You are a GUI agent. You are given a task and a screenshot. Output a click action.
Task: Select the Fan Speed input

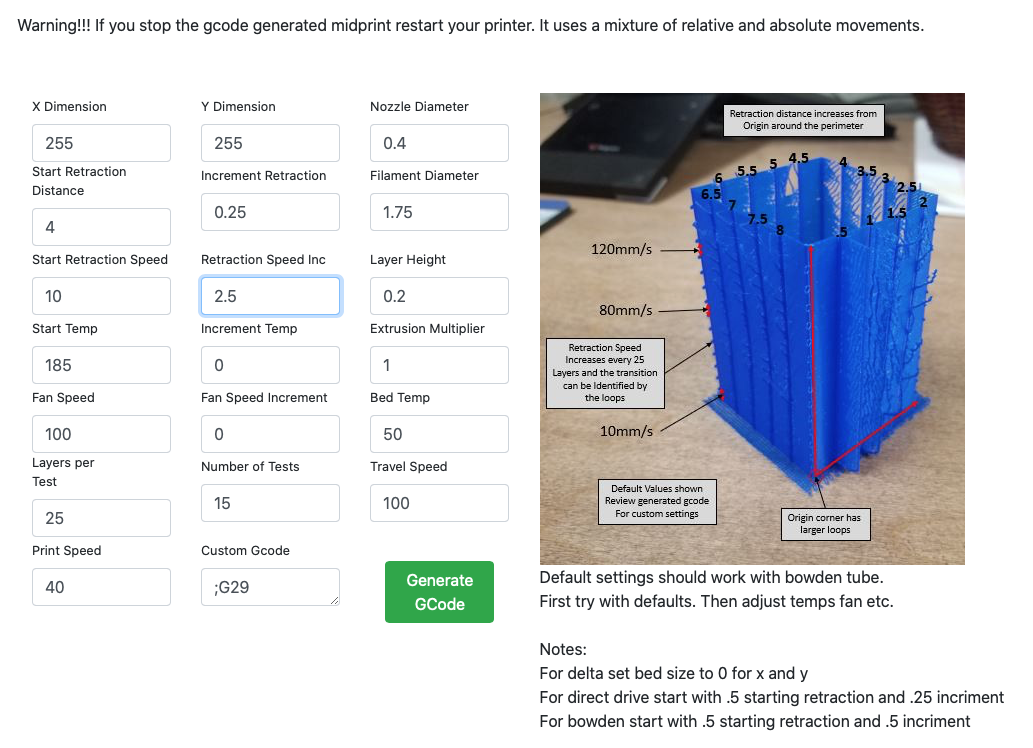(101, 434)
